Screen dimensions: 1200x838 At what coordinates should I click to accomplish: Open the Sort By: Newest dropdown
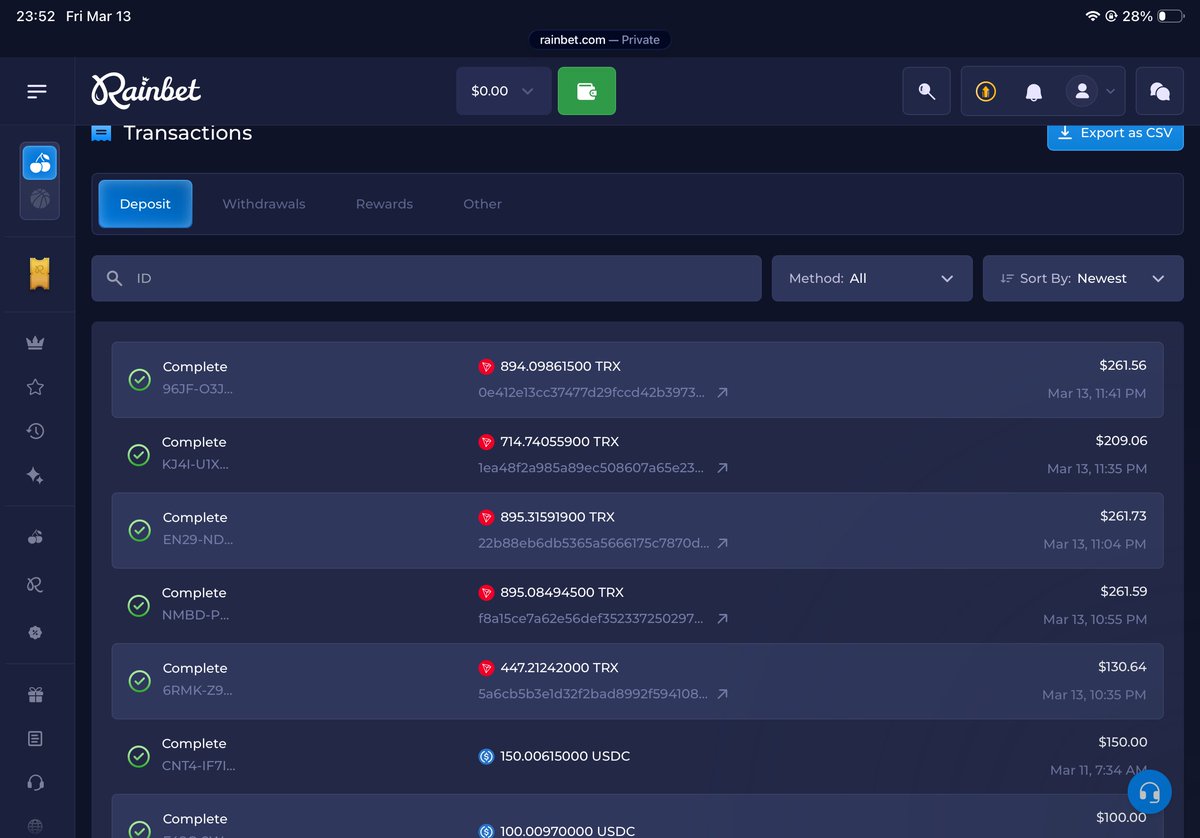(x=1083, y=278)
